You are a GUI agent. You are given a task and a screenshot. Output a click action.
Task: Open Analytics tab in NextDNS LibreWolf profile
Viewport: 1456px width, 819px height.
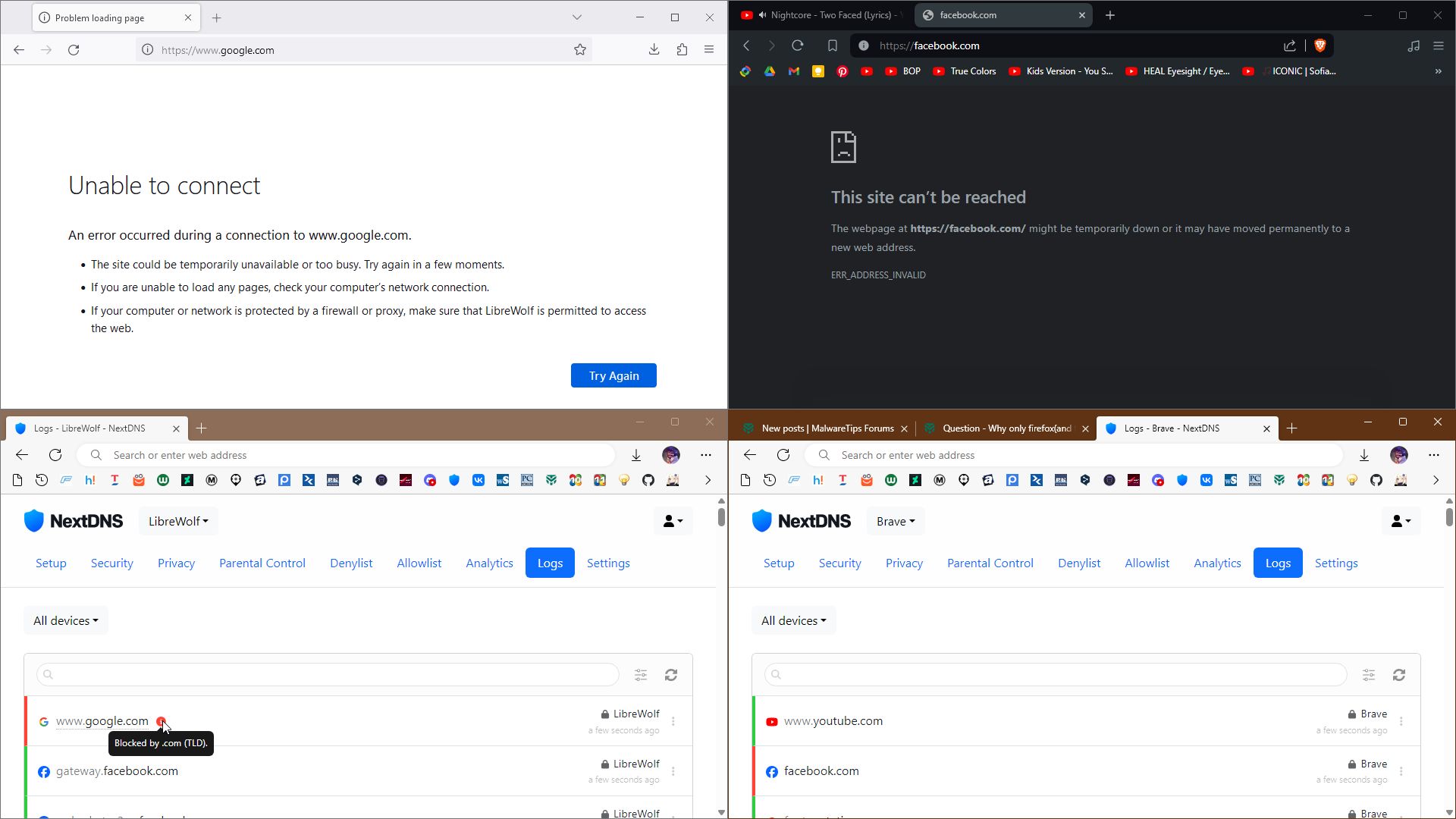pyautogui.click(x=489, y=563)
